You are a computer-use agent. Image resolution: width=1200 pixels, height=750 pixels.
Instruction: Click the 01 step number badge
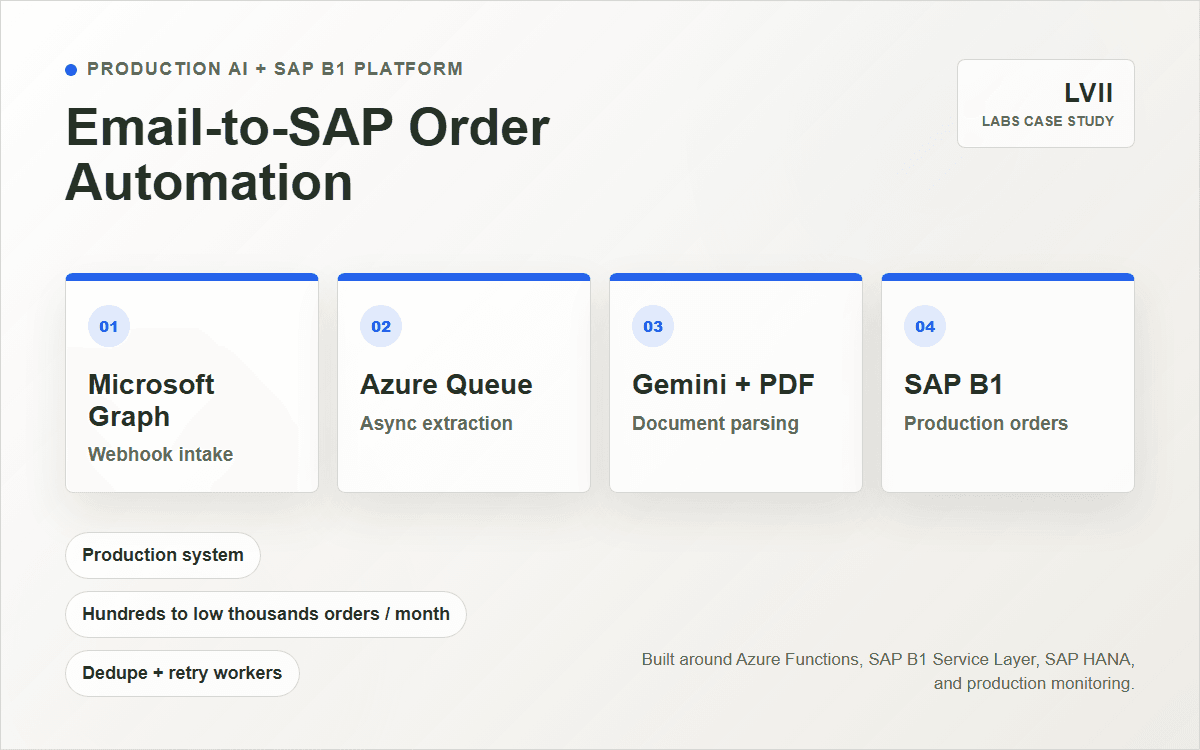tap(109, 326)
